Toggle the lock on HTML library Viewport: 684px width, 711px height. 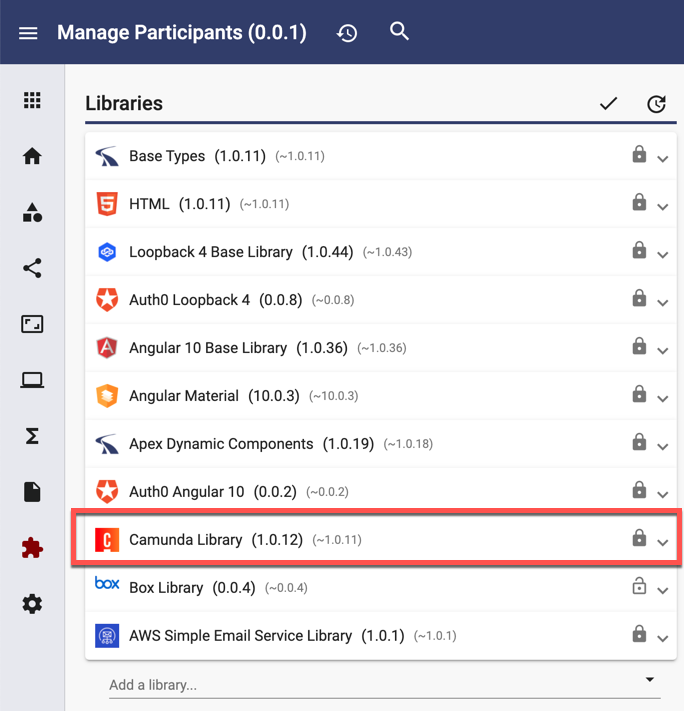pos(639,202)
